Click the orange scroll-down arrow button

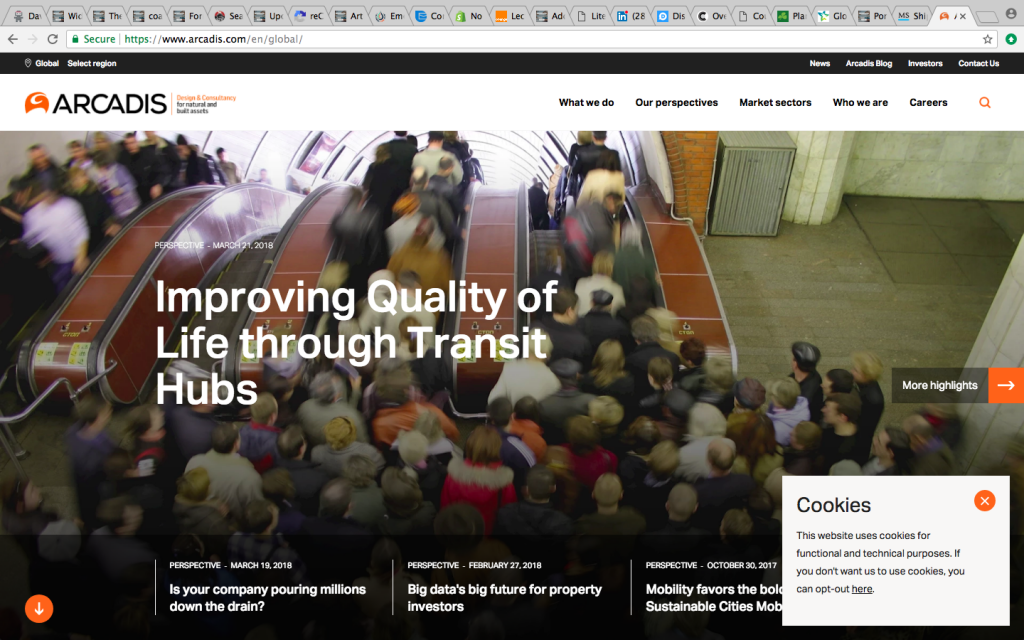click(38, 608)
